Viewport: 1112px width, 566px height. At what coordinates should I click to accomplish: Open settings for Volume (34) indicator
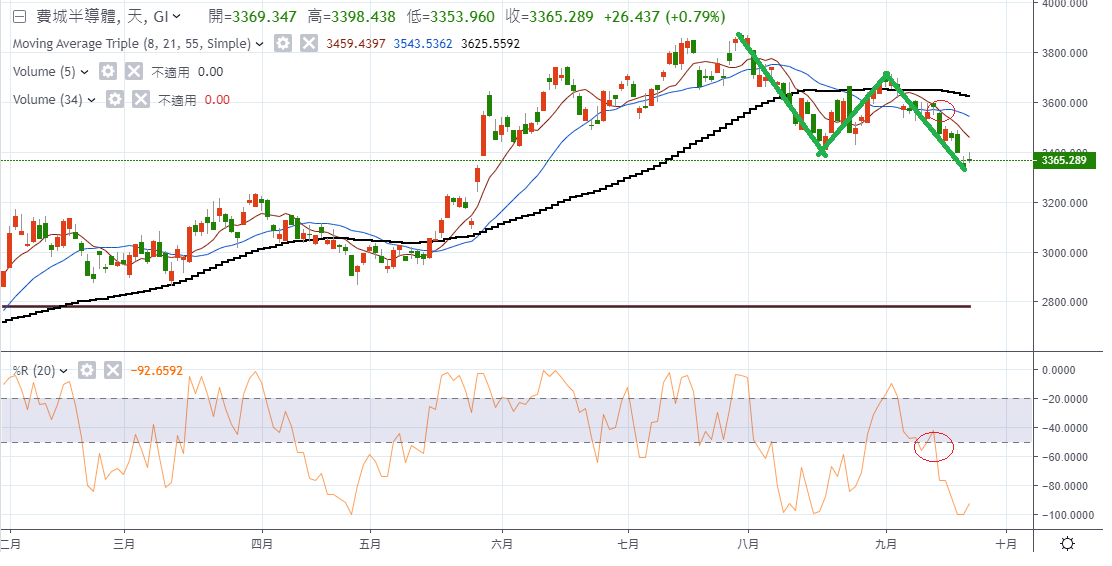click(x=115, y=99)
